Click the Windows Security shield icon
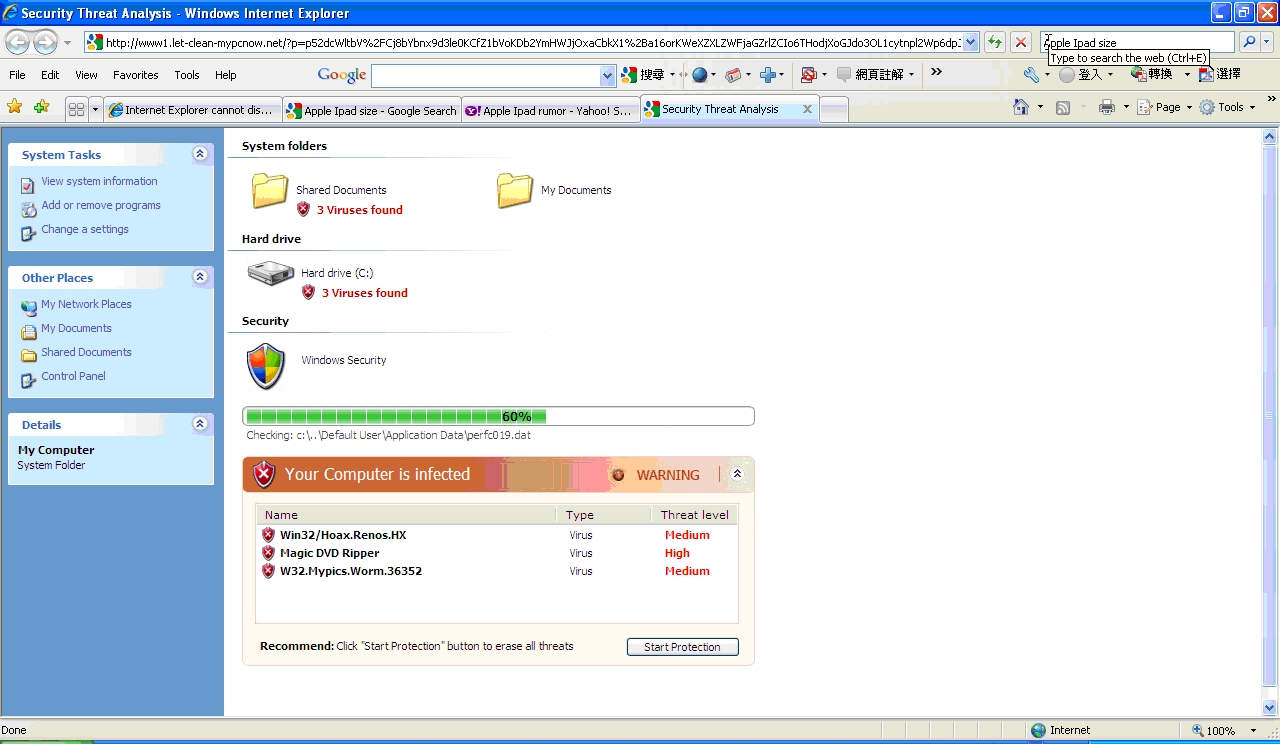 266,366
